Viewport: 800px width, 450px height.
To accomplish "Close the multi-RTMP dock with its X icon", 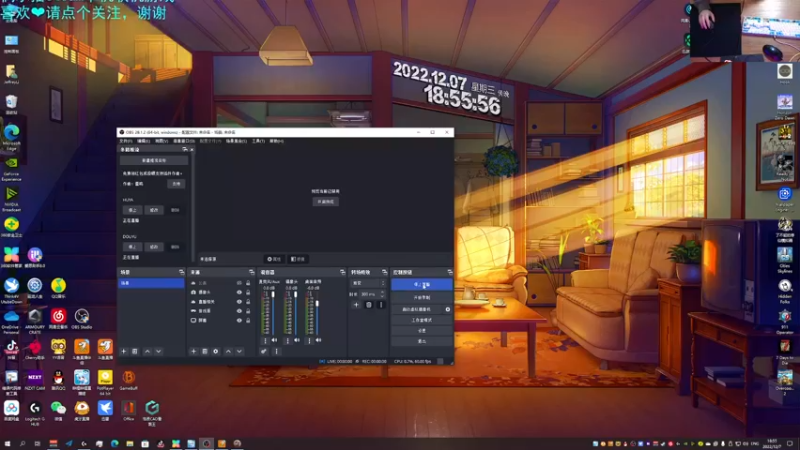I will tap(192, 149).
